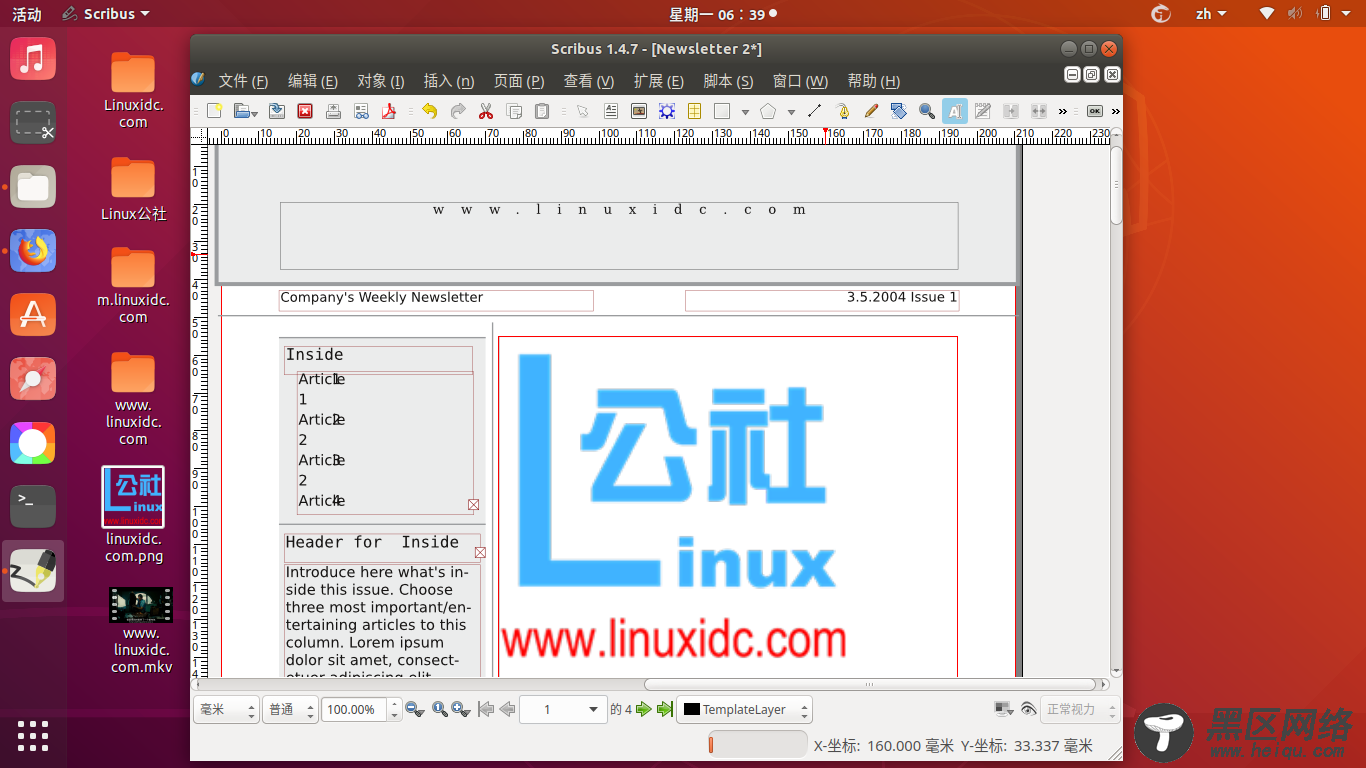The height and width of the screenshot is (768, 1366).
Task: Click the horizontal scrollbar below the canvas
Action: 870,685
